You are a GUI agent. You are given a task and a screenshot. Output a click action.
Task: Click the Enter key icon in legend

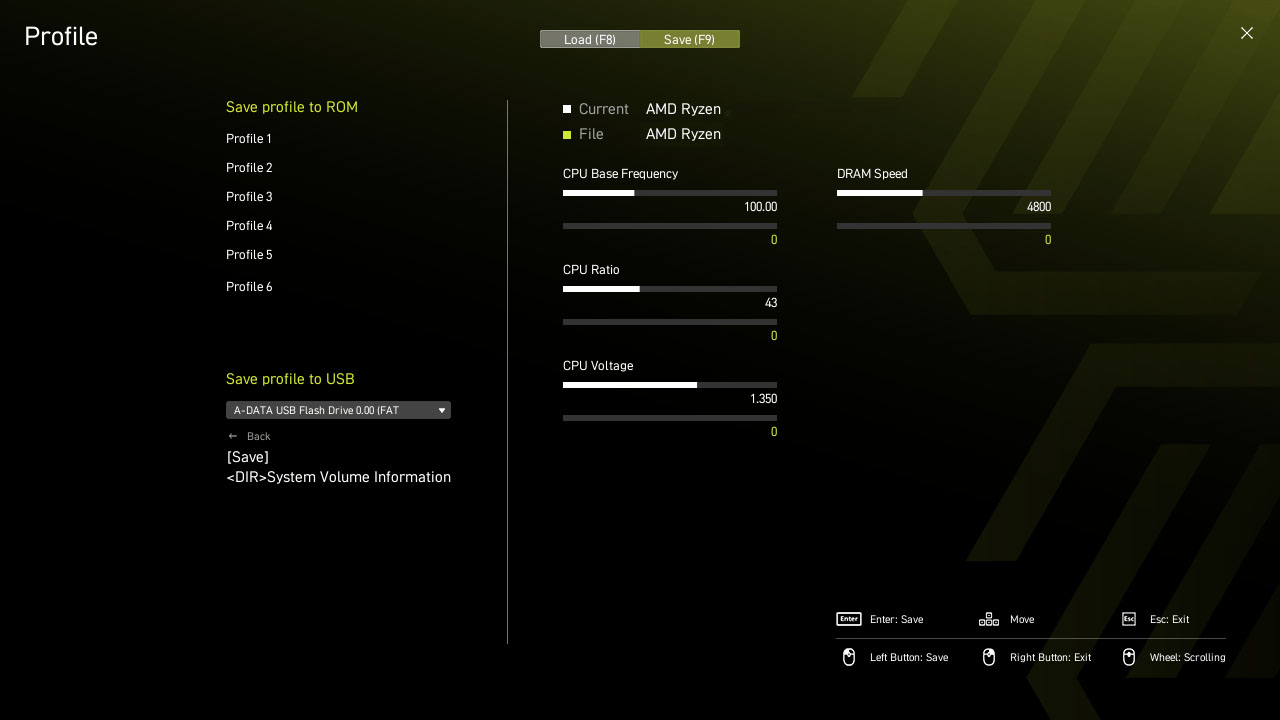848,619
